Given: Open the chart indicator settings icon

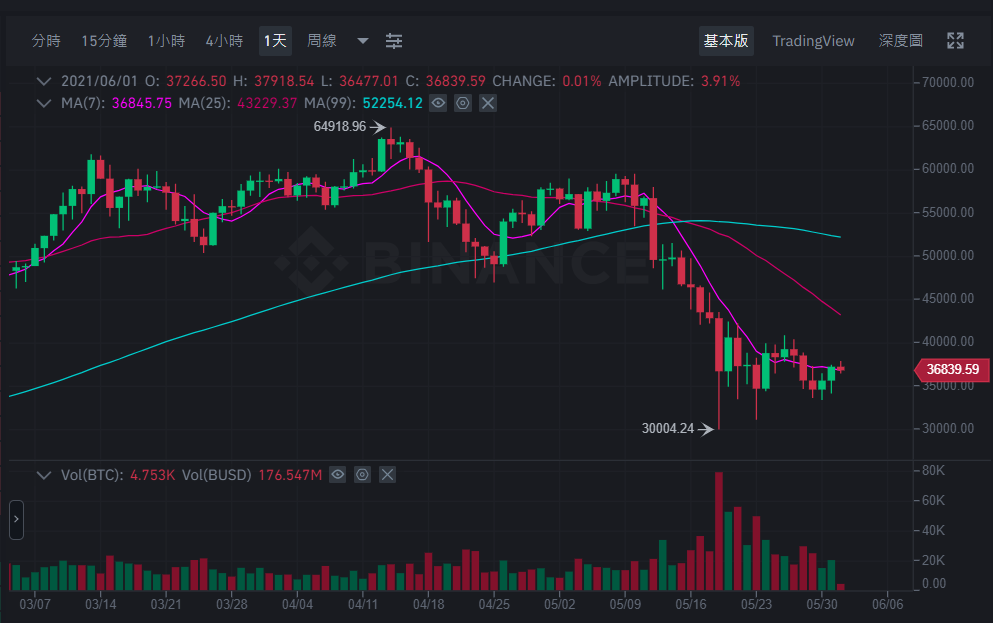Looking at the screenshot, I should click(x=394, y=41).
